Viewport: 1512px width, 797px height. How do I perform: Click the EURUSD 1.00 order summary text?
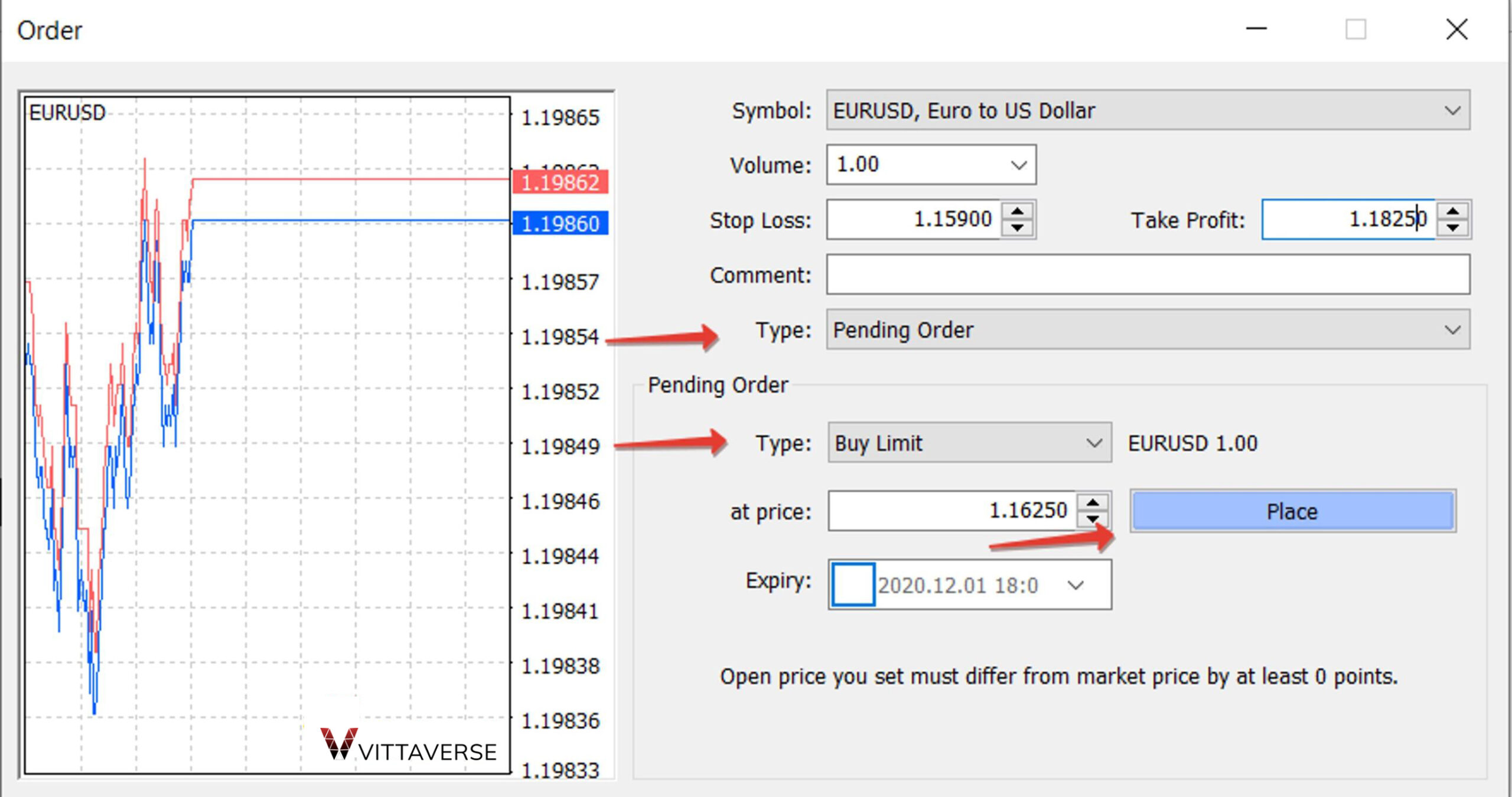pyautogui.click(x=1192, y=443)
